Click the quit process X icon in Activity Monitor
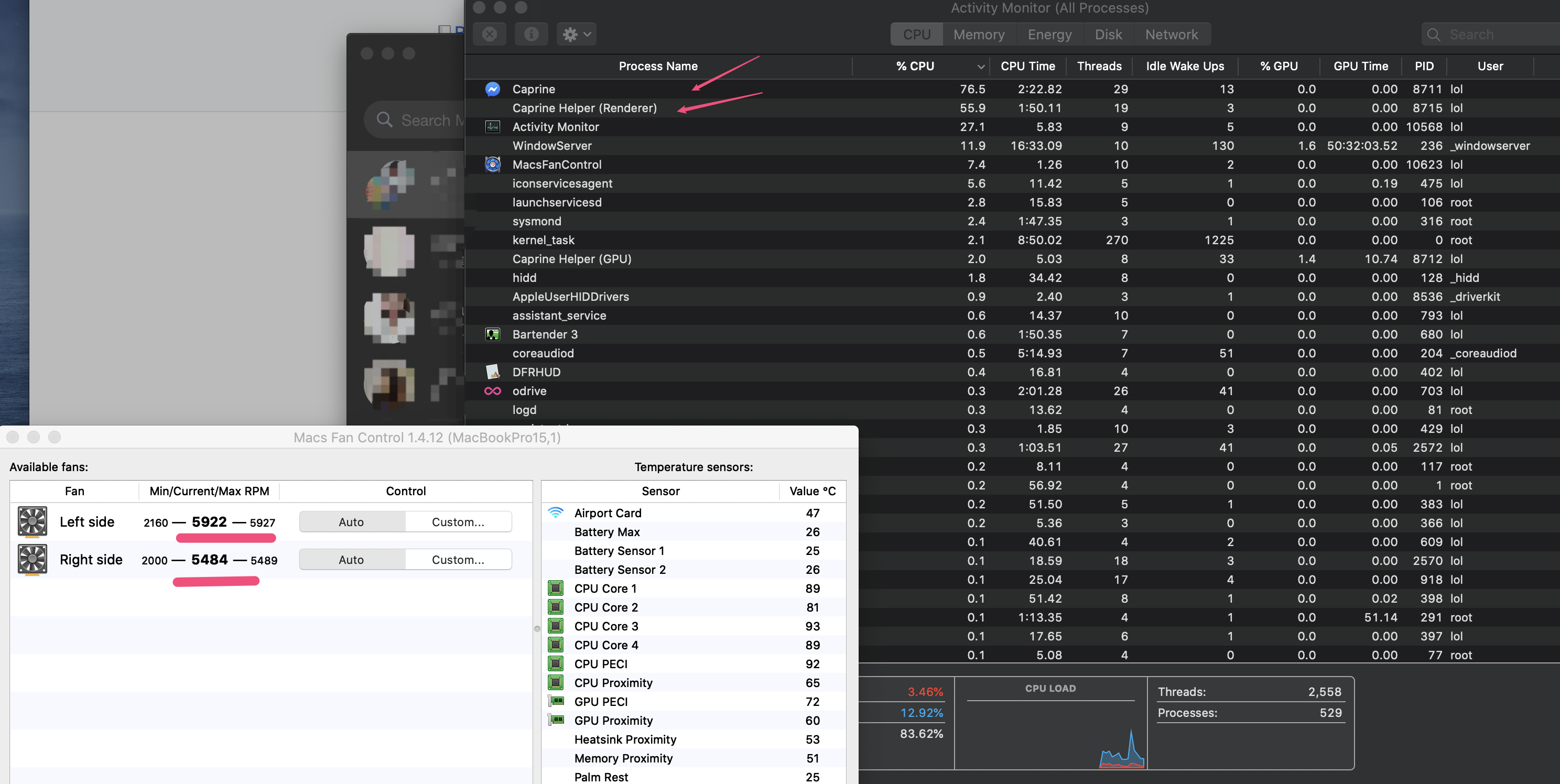1560x784 pixels. 489,34
